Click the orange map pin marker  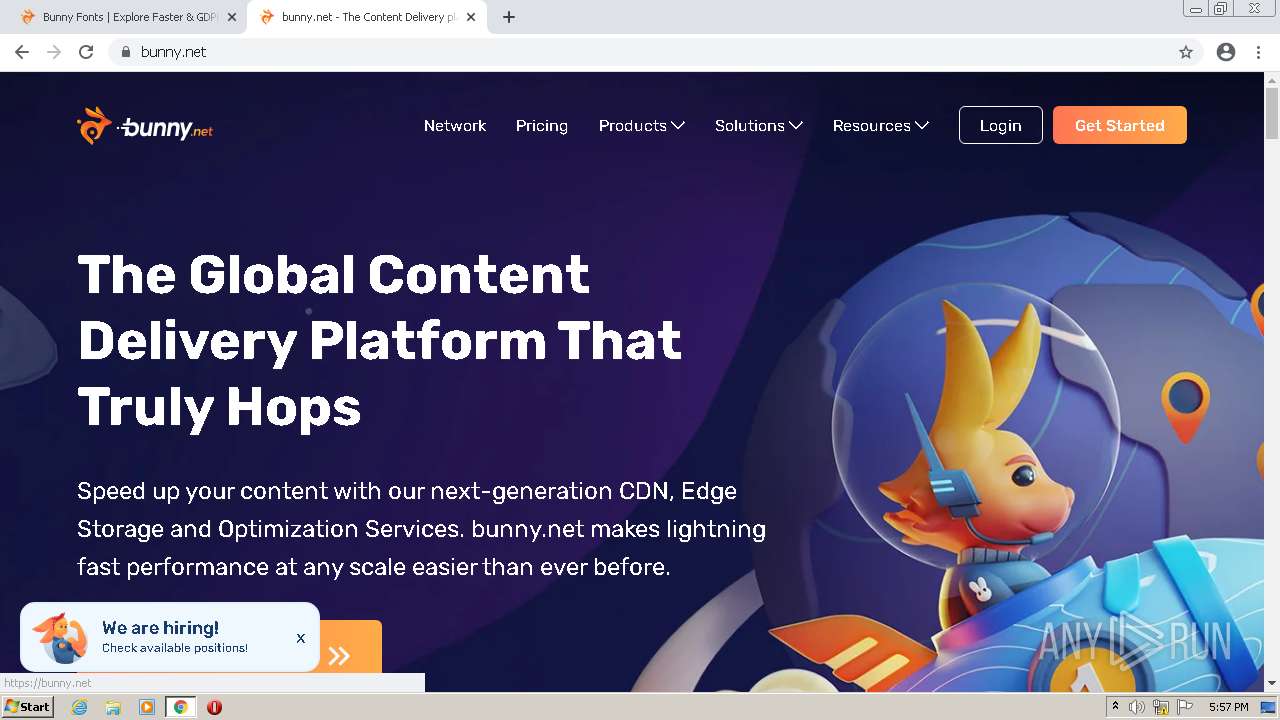coord(1185,406)
